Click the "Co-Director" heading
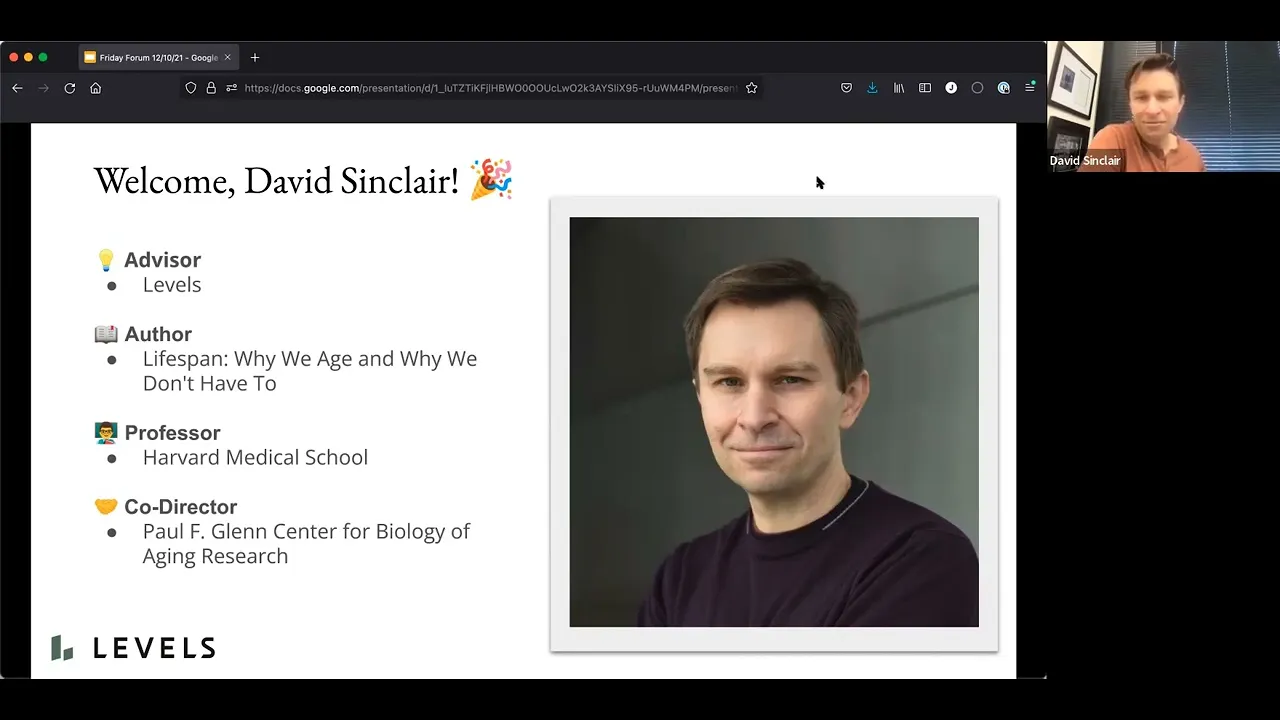Viewport: 1280px width, 720px height. (x=180, y=507)
